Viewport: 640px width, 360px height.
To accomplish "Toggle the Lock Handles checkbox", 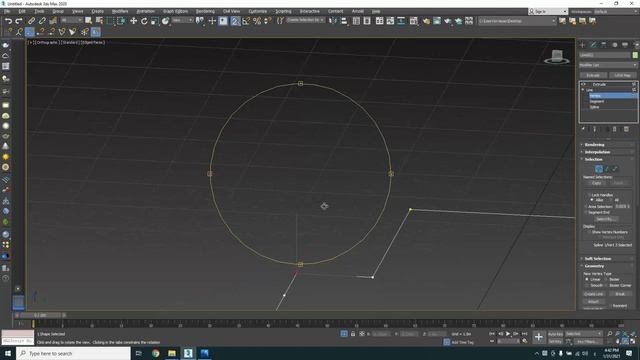I will 590,195.
